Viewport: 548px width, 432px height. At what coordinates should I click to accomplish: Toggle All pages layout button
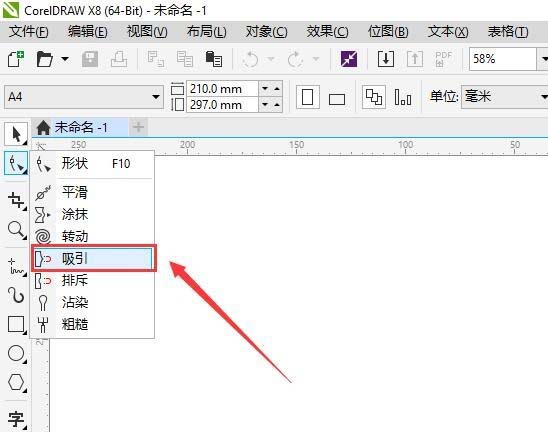click(374, 97)
